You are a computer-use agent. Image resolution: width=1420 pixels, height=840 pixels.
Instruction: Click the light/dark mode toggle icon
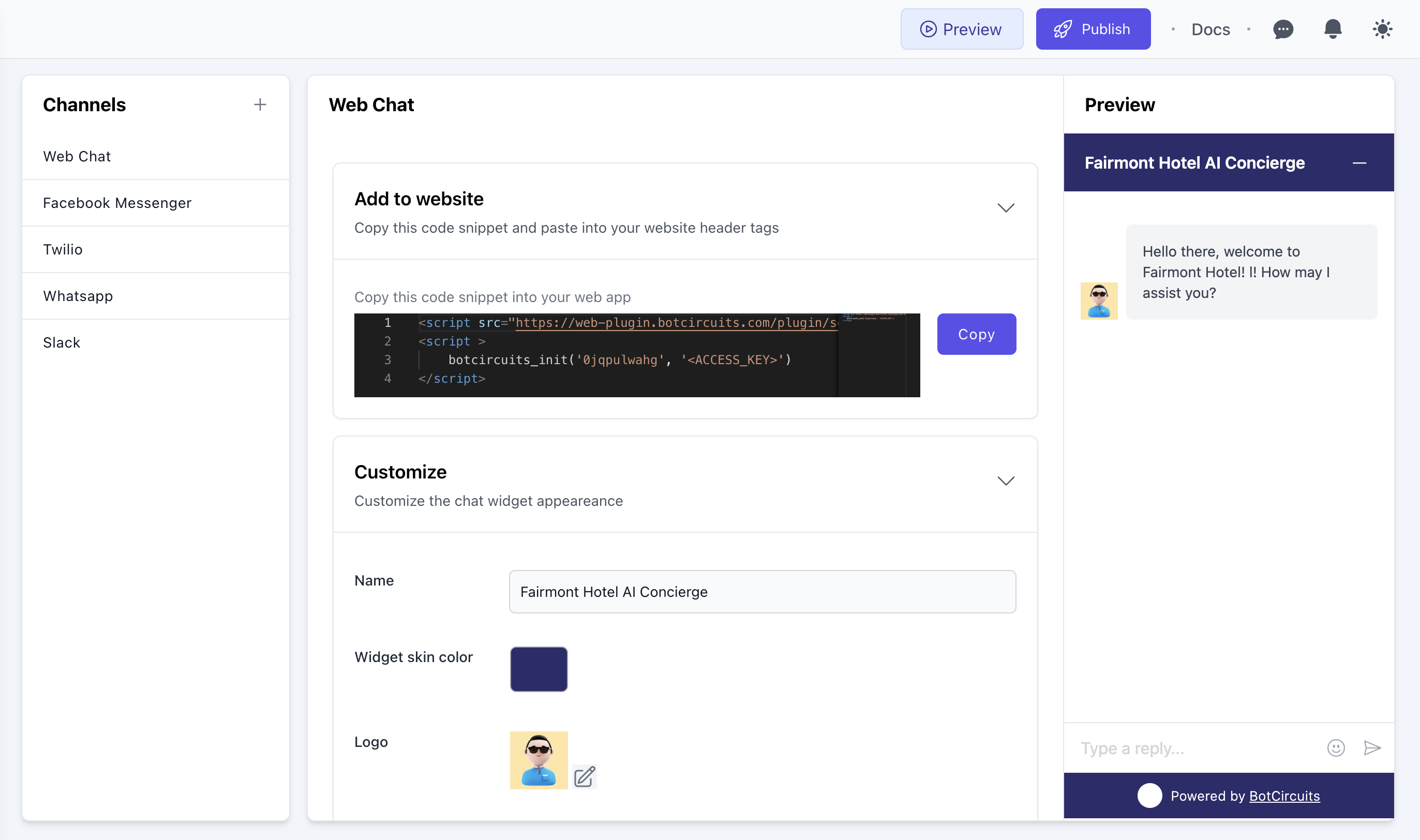pos(1383,28)
